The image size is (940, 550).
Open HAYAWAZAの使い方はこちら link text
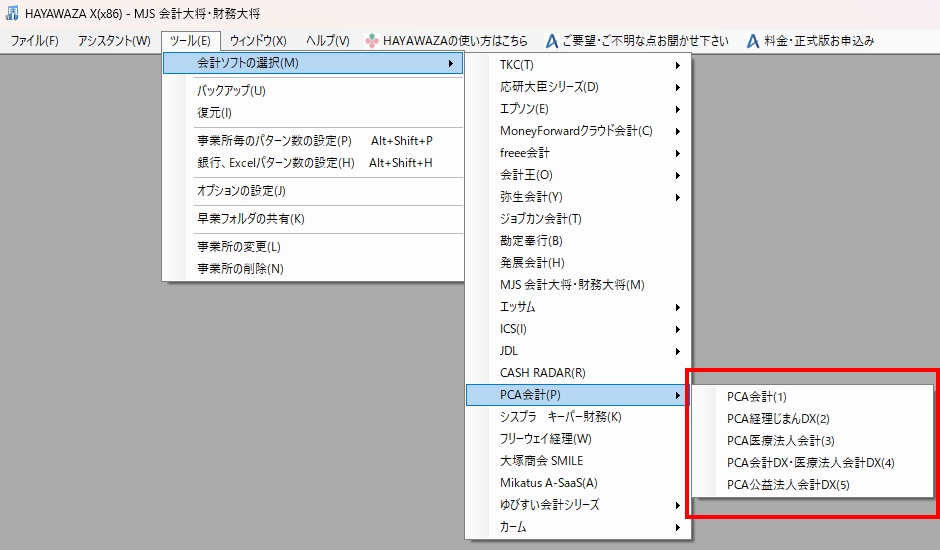click(x=455, y=41)
